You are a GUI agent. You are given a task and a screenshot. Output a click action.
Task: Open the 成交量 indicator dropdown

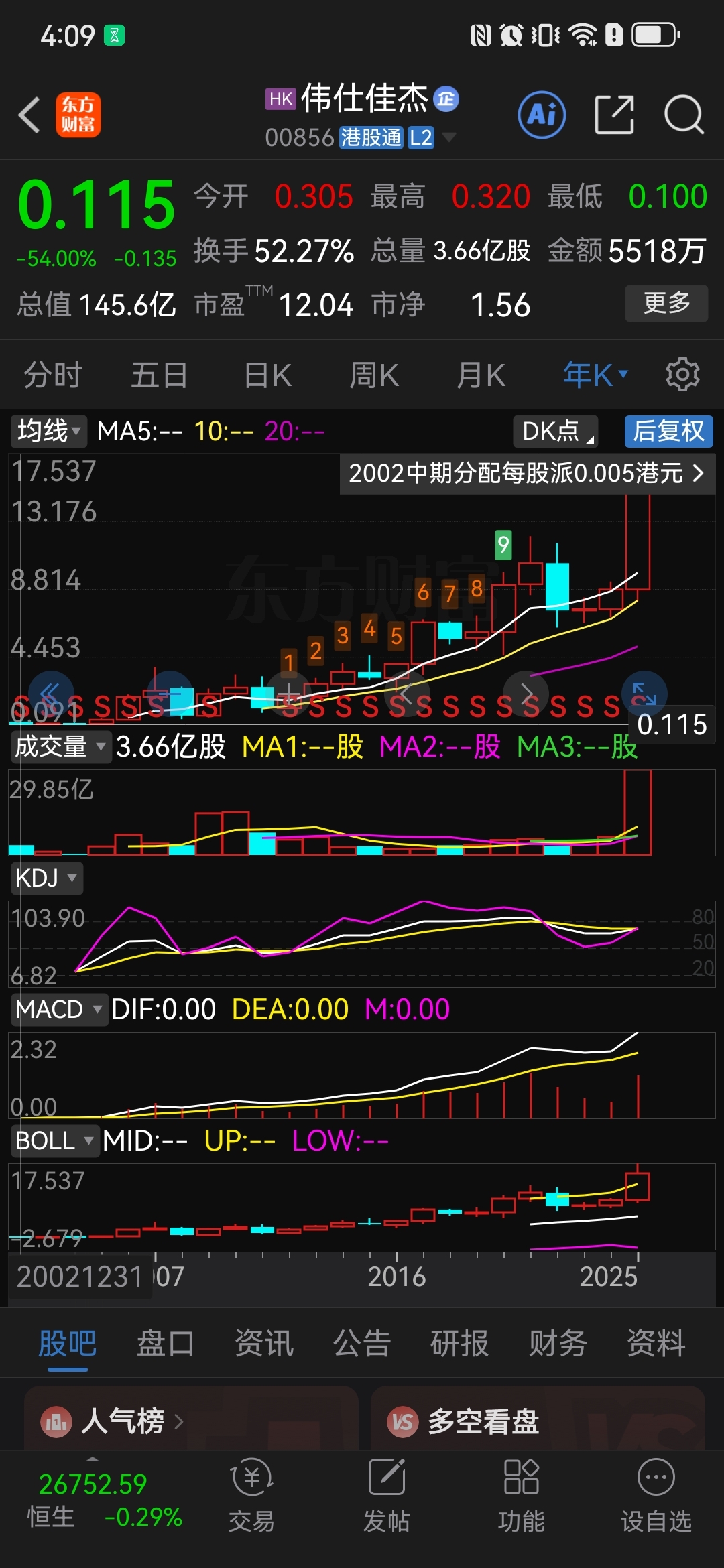(x=60, y=746)
